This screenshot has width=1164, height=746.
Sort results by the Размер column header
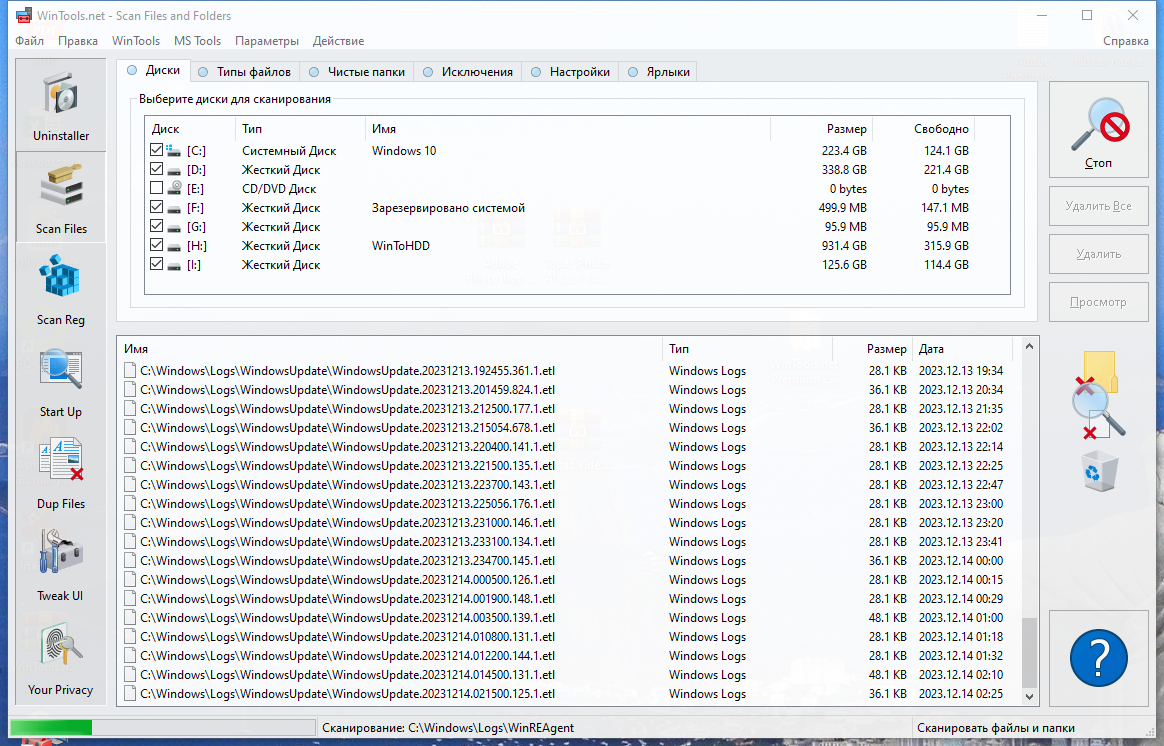click(x=872, y=349)
